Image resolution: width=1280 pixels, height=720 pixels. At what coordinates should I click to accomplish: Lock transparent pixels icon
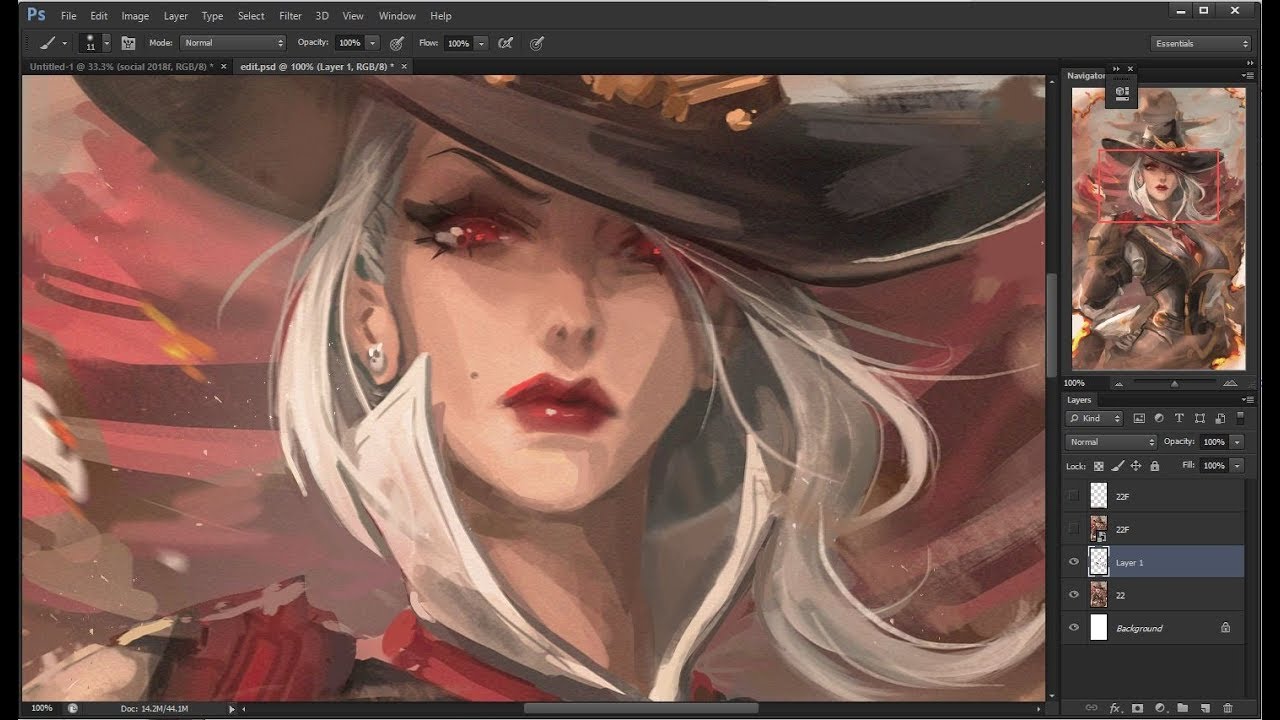click(1099, 466)
